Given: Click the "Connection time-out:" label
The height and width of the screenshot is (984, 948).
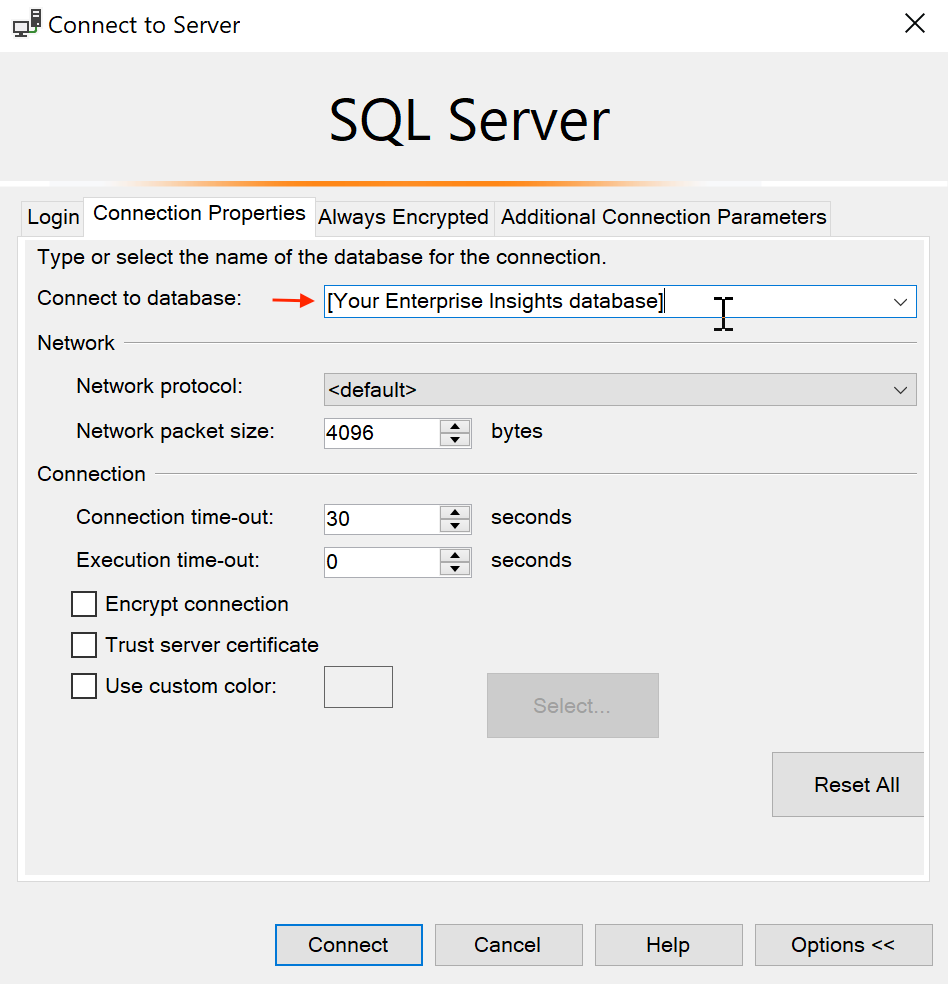Looking at the screenshot, I should tap(175, 517).
